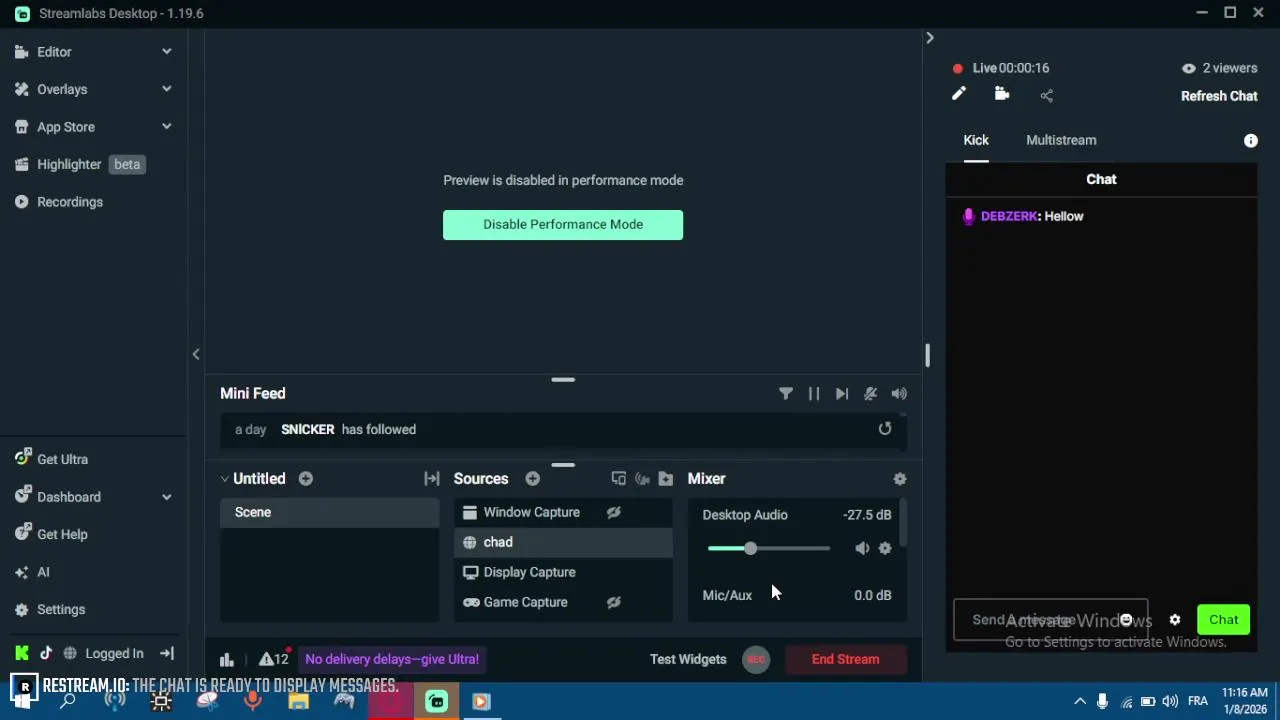Image resolution: width=1280 pixels, height=720 pixels.
Task: Show hidden Game Capture source
Action: point(614,602)
